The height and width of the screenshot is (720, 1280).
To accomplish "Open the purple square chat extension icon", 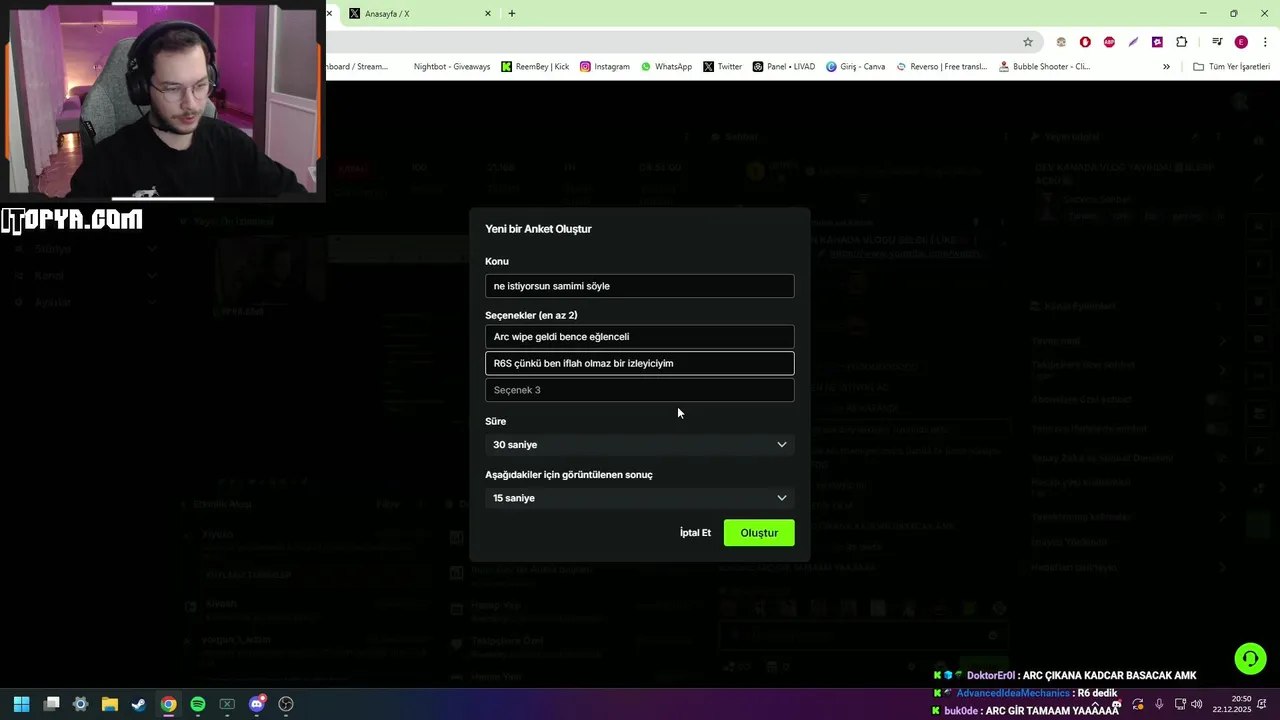I will [1157, 42].
